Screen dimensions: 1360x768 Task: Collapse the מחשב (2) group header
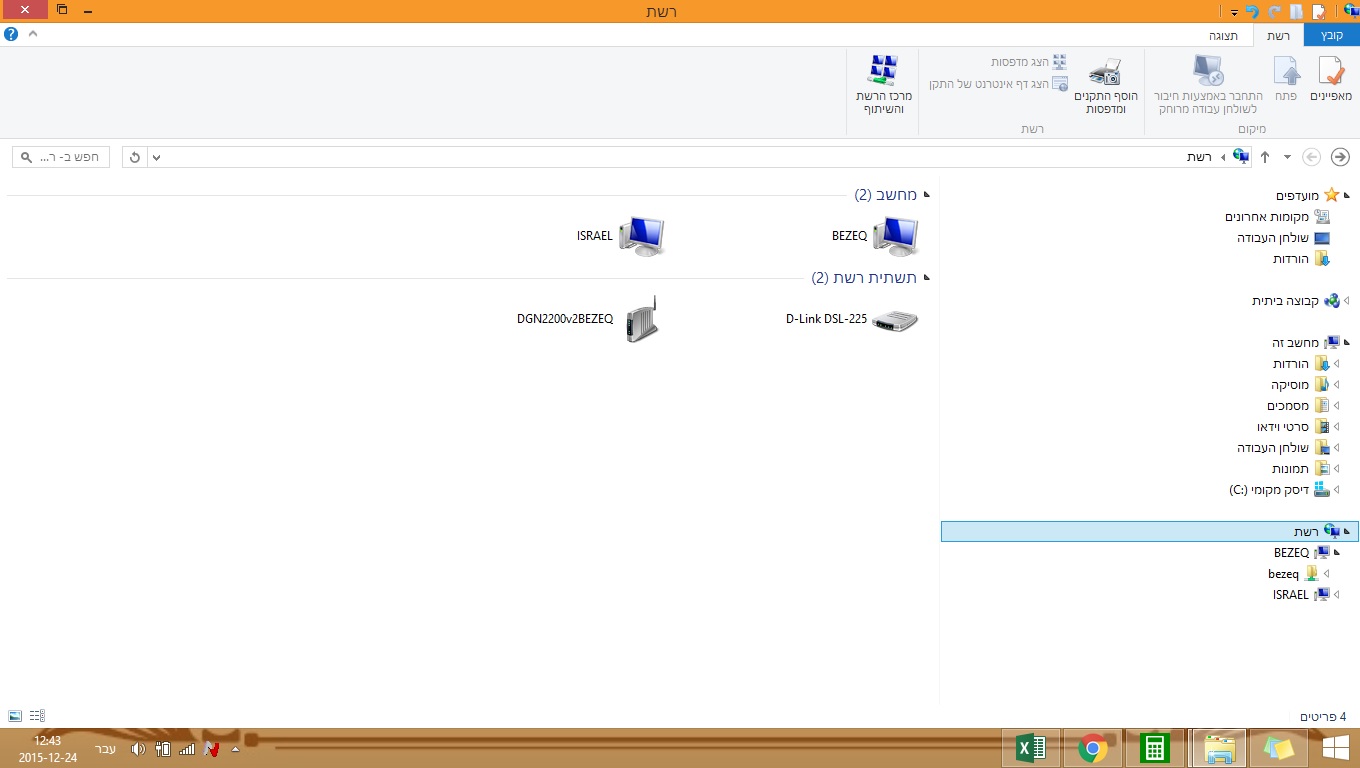(926, 195)
